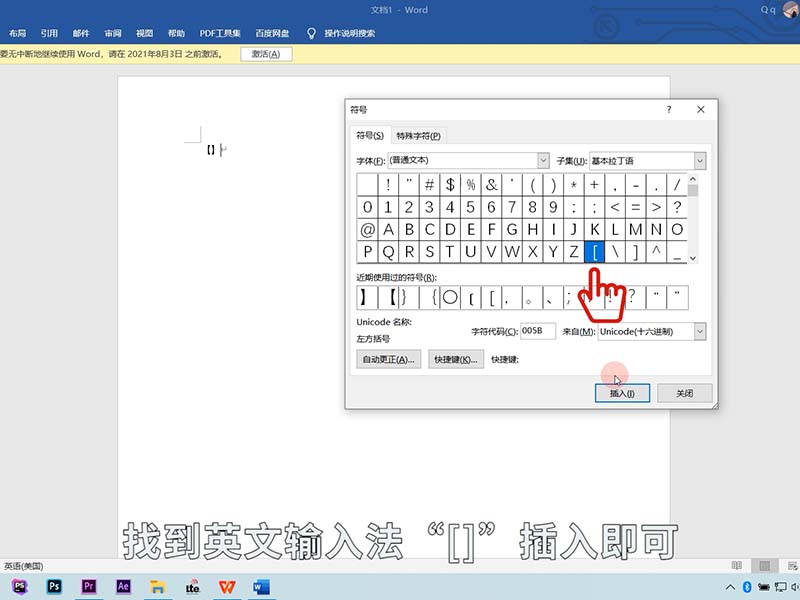The image size is (800, 600).
Task: Select the highlighted [ symbol in the grid
Action: 594,252
